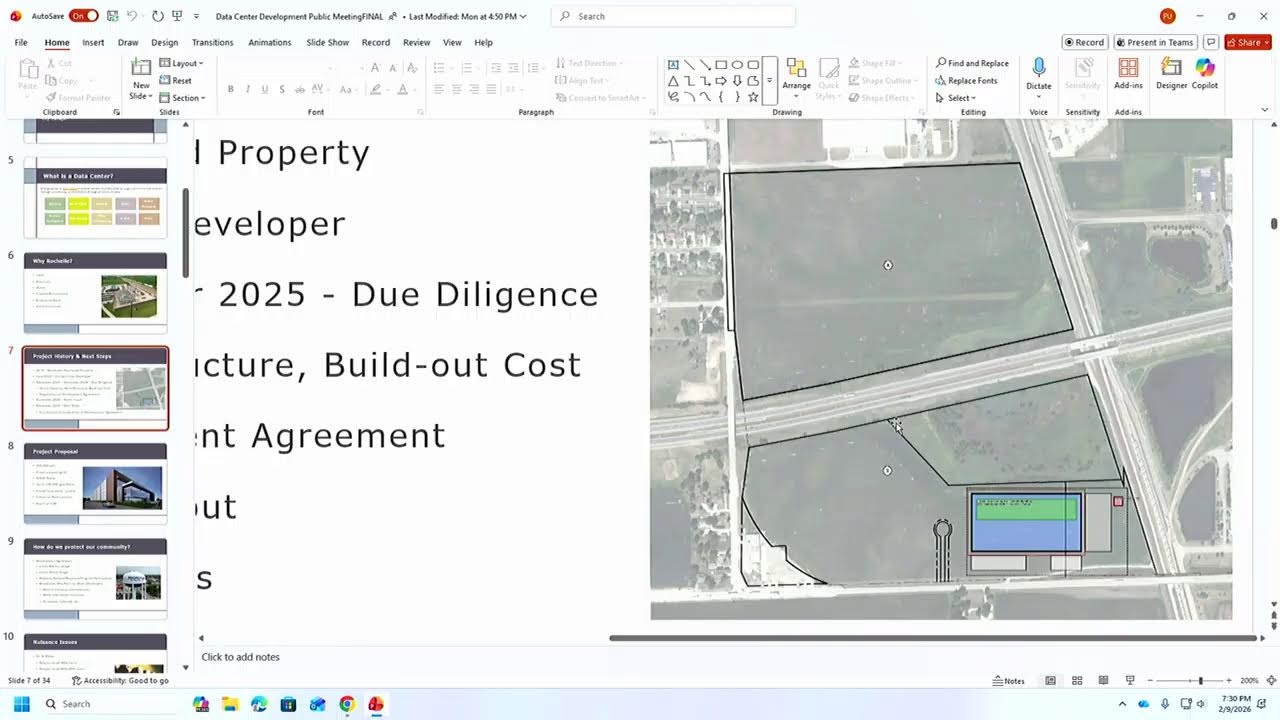Start Slide Show from the status bar
The image size is (1280, 720).
[1130, 680]
